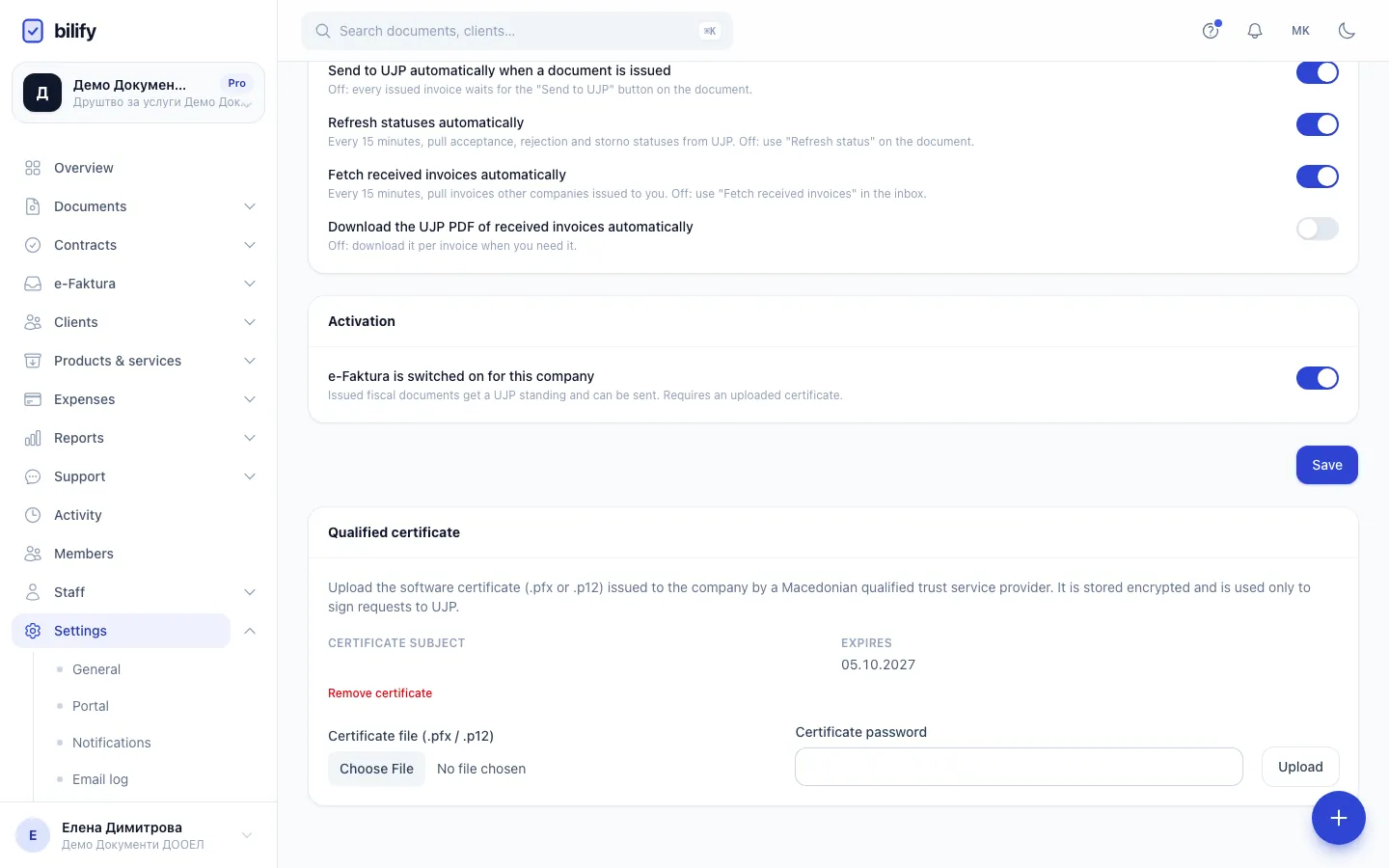Open the General settings sub-item
Image resolution: width=1389 pixels, height=868 pixels.
click(96, 669)
